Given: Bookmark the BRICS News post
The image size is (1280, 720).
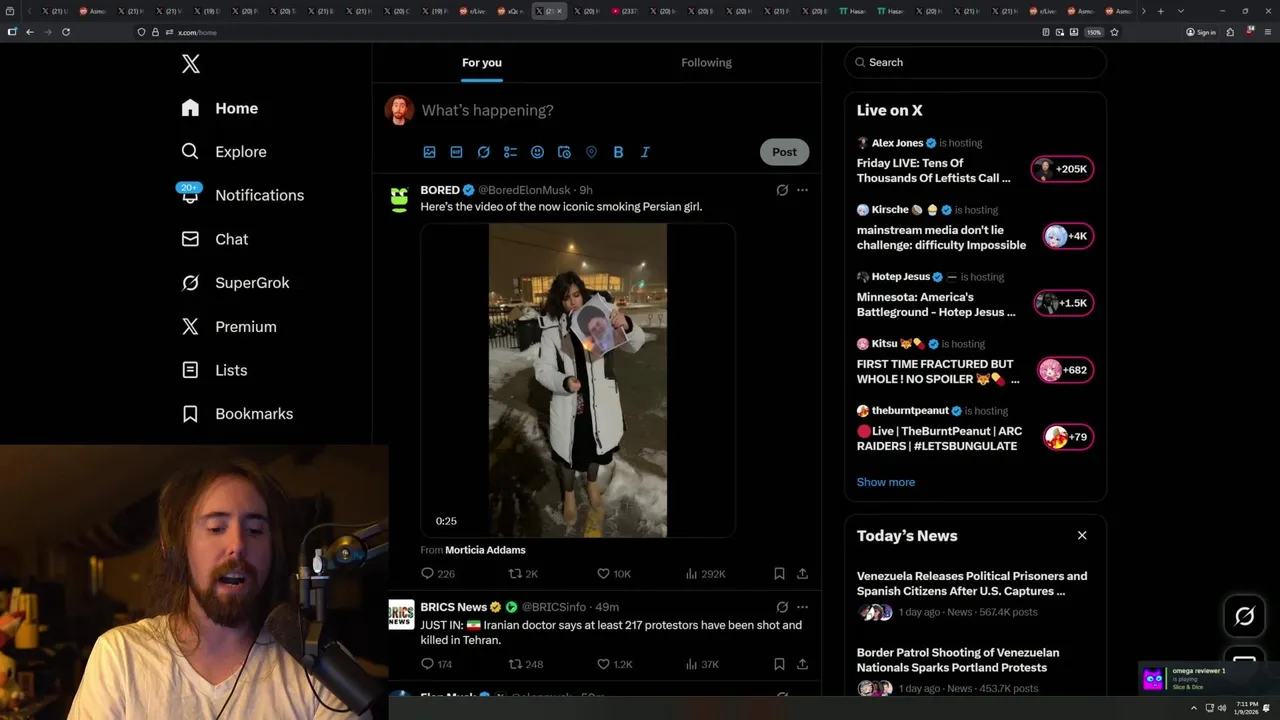Looking at the screenshot, I should point(779,664).
